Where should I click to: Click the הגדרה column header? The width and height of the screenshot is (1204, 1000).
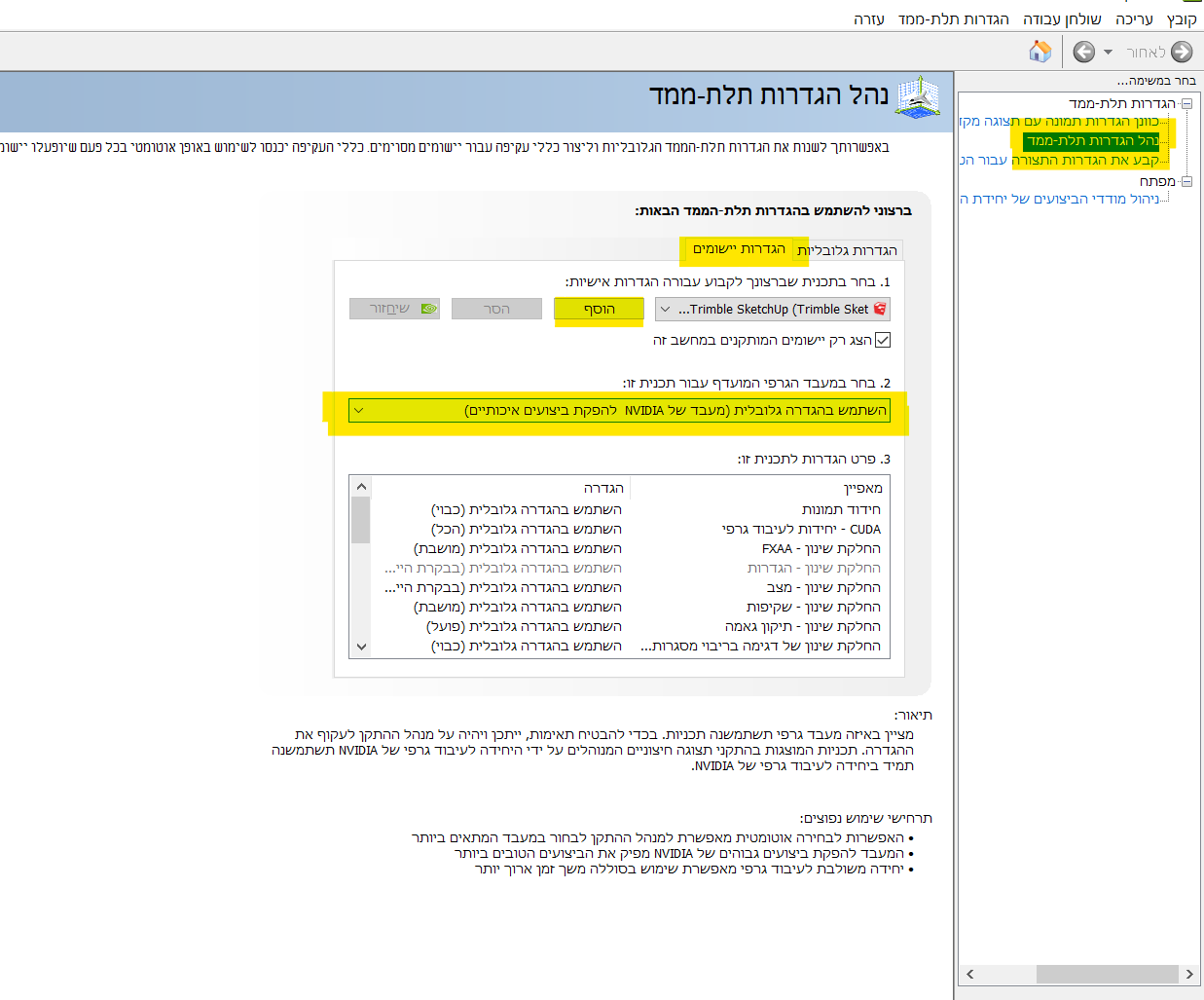pos(501,488)
